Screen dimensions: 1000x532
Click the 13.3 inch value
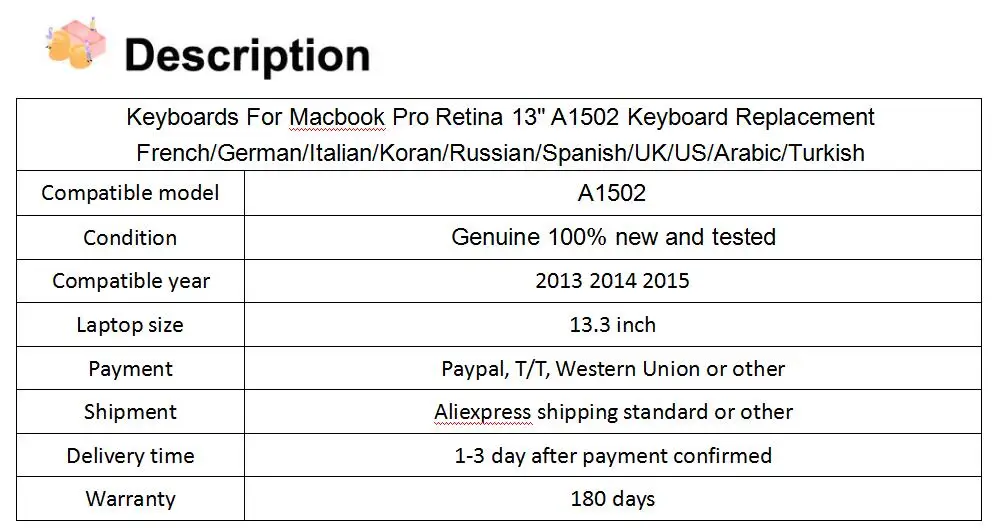pos(612,325)
